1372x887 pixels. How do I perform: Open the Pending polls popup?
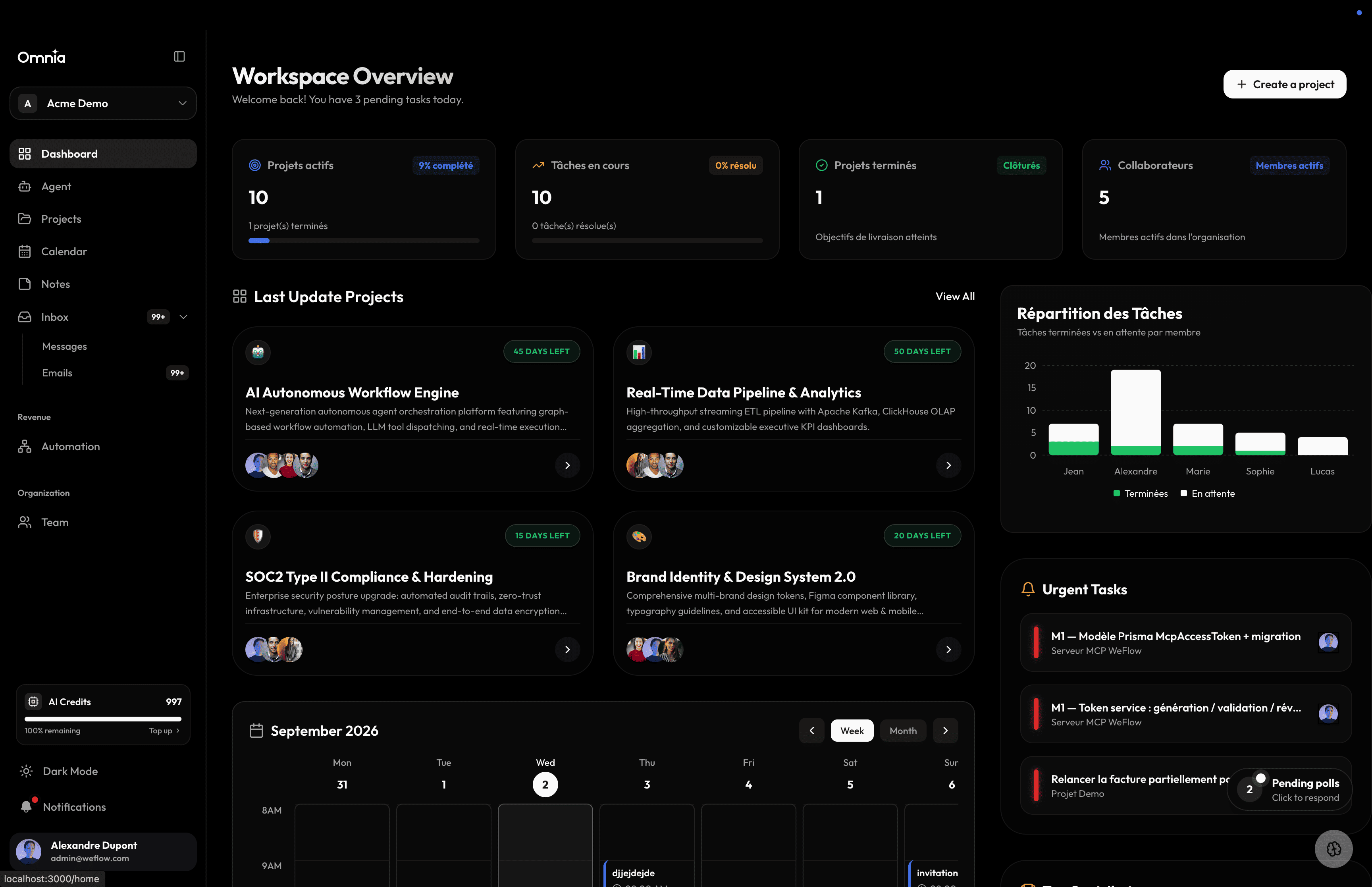tap(1290, 790)
